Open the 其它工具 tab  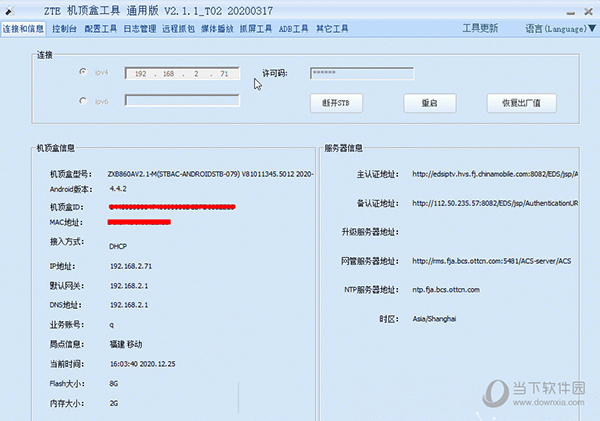[x=332, y=29]
